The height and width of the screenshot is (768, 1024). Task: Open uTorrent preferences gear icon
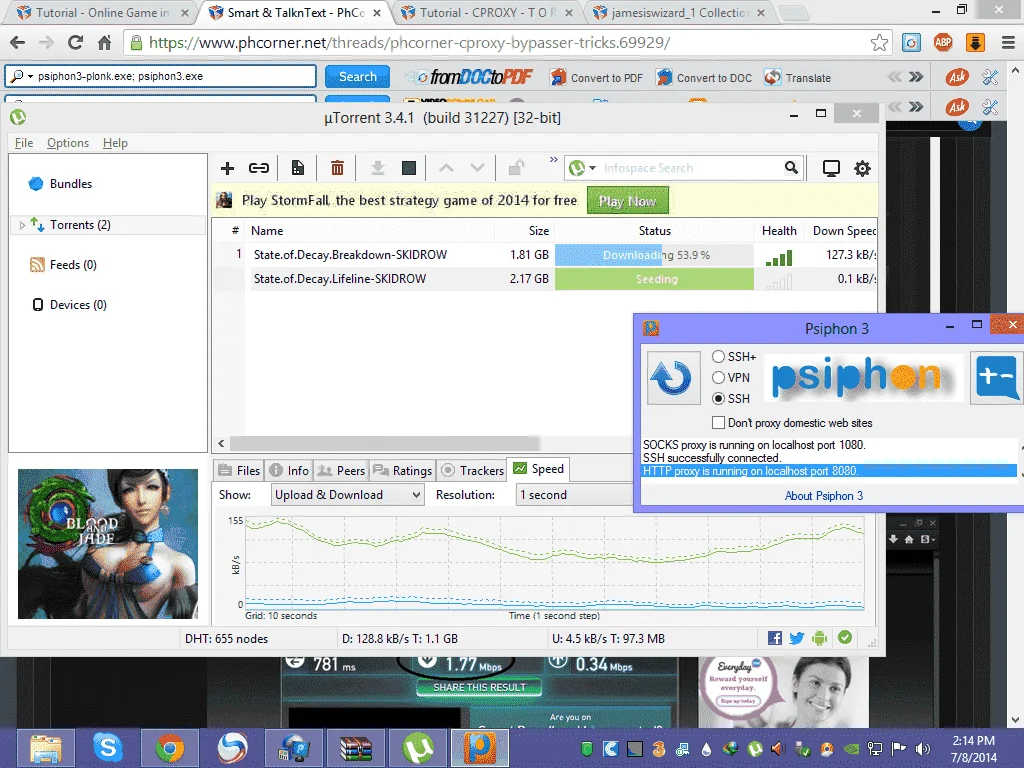[862, 168]
